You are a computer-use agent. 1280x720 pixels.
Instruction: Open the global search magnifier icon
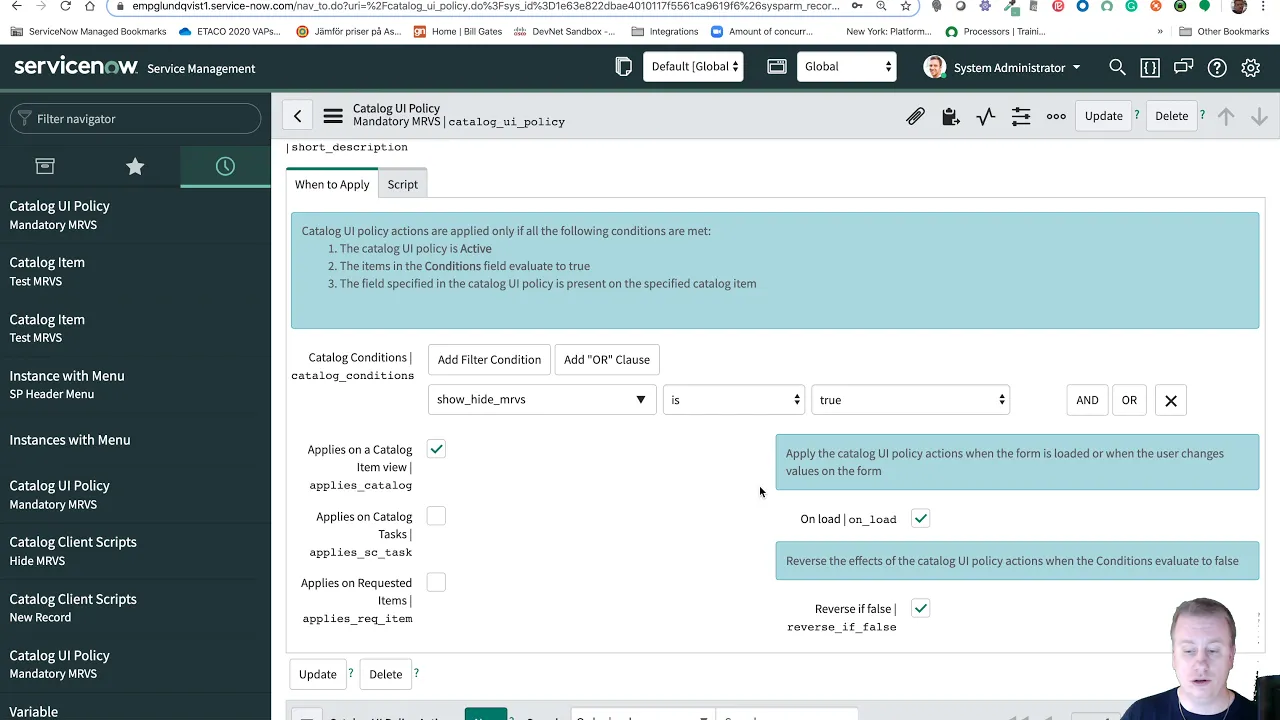[x=1117, y=68]
